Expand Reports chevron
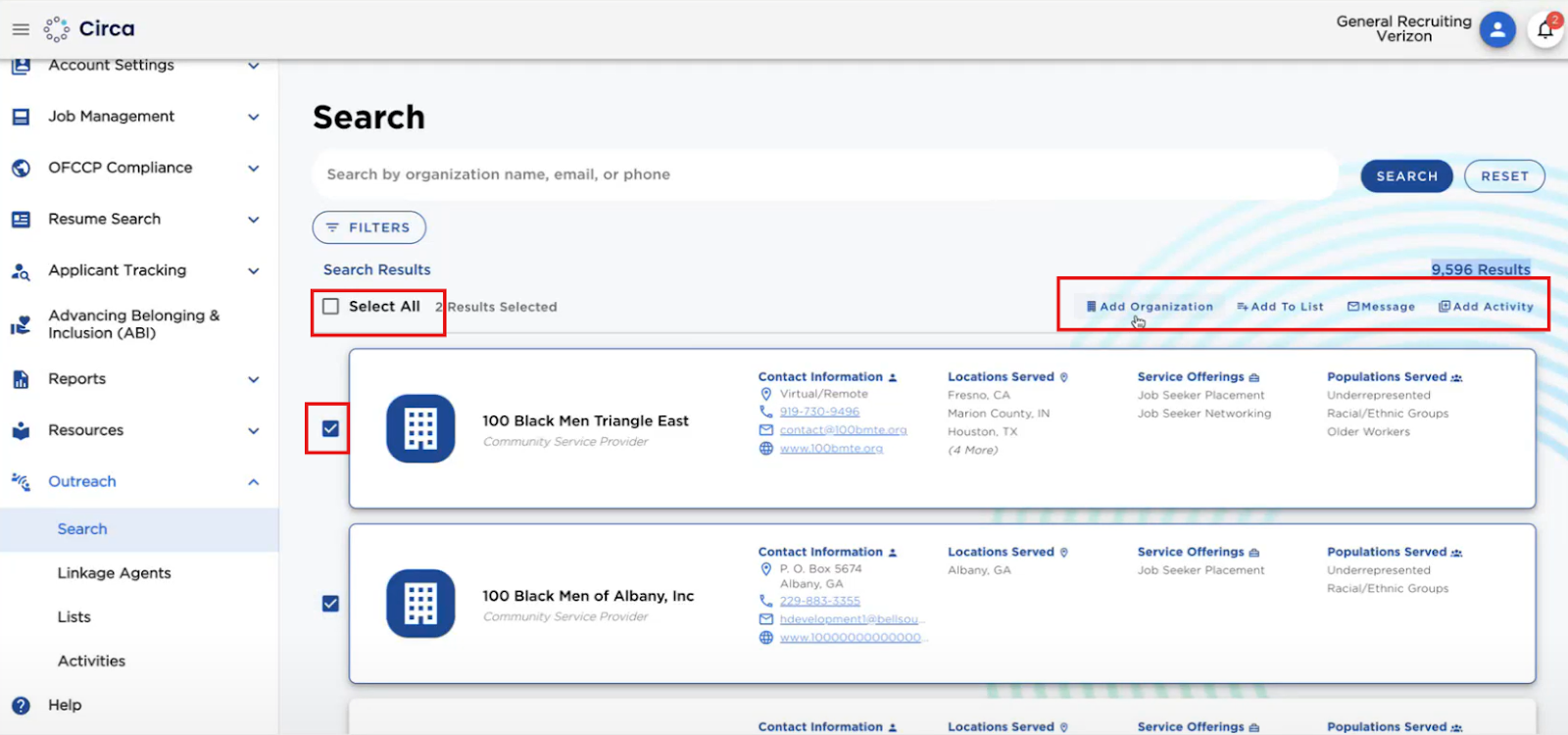Viewport: 1568px width, 735px height. [x=254, y=379]
